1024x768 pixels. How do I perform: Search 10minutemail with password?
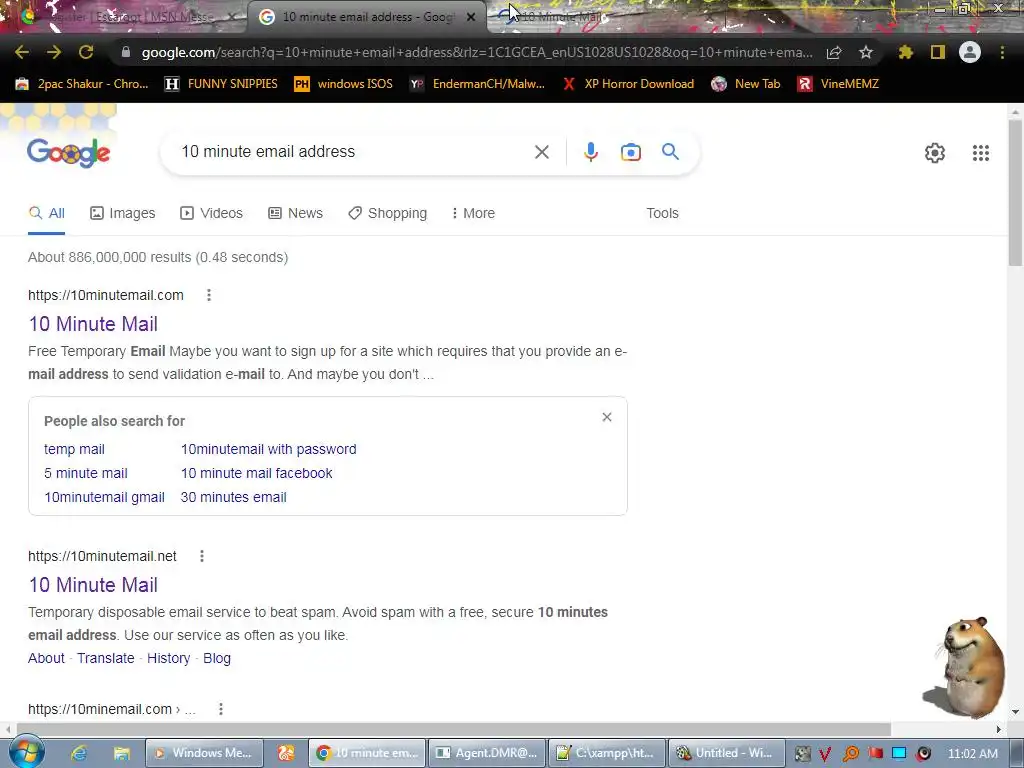point(268,449)
